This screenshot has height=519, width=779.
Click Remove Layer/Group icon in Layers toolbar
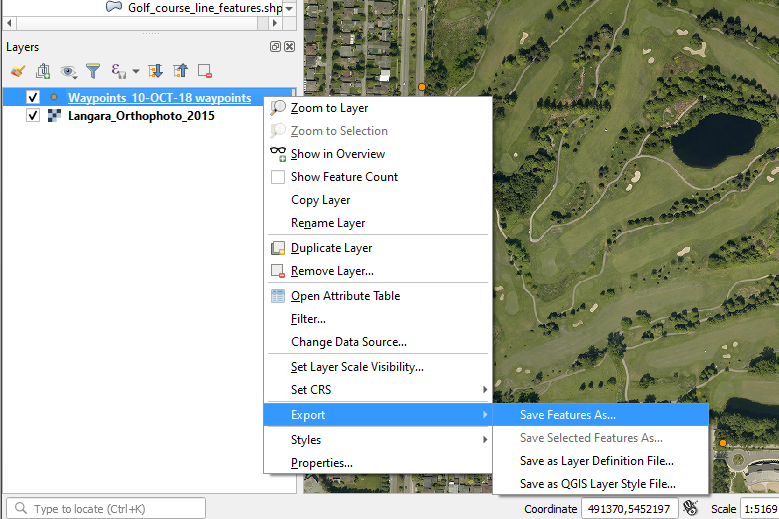[205, 71]
